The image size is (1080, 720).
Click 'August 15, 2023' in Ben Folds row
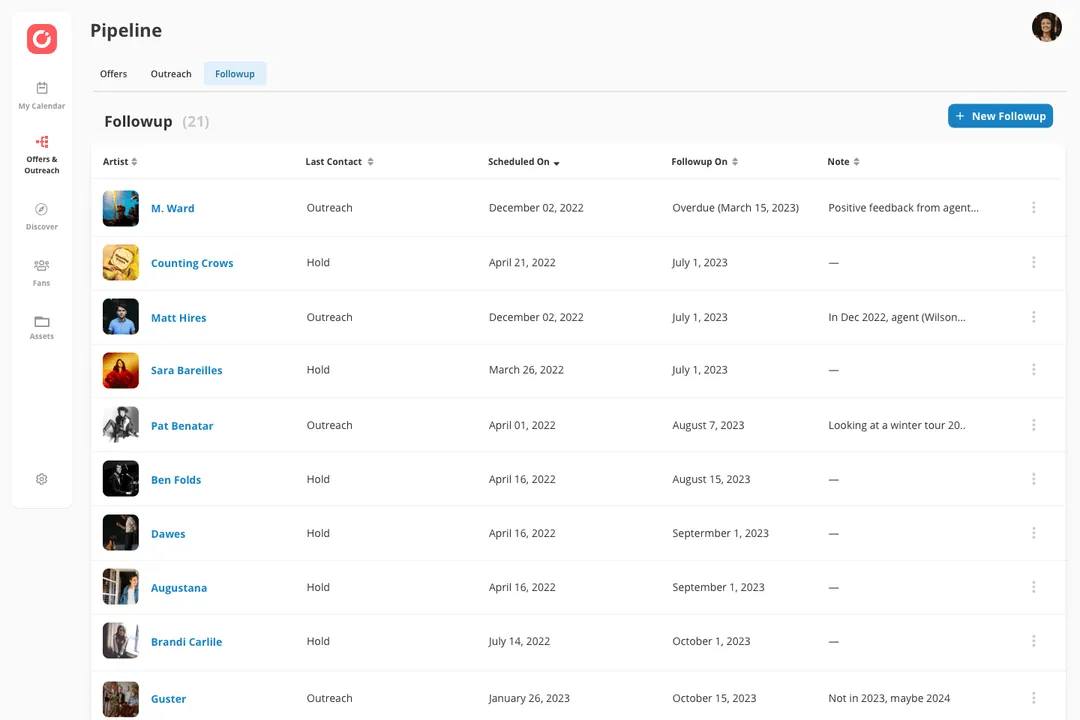point(711,479)
